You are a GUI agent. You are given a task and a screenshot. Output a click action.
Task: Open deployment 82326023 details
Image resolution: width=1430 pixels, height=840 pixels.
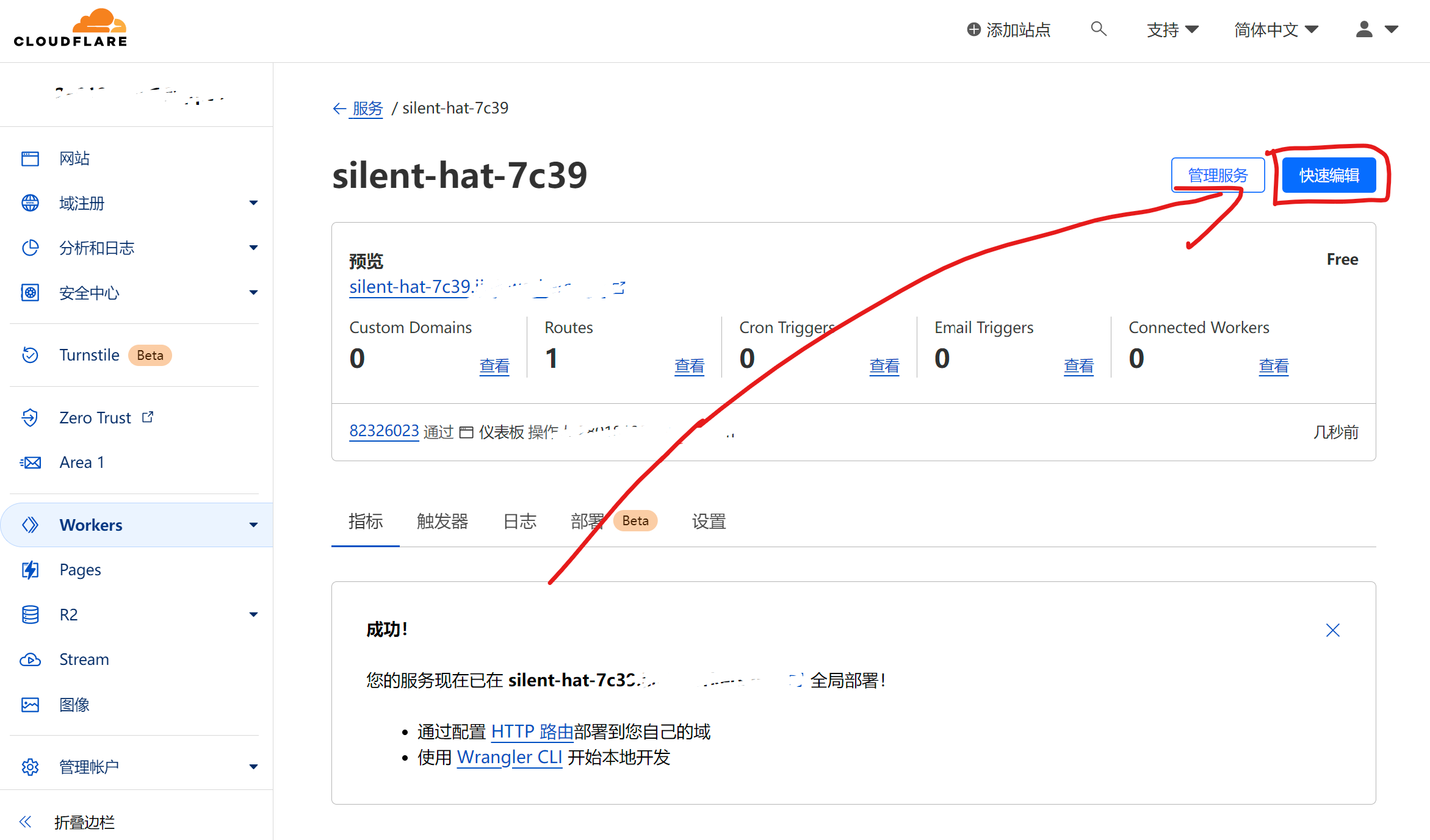click(x=384, y=431)
